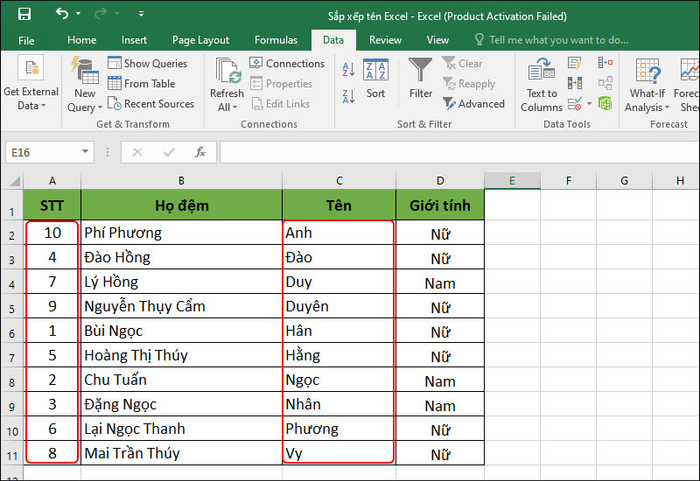Open What-If Analysis menu
This screenshot has height=481, width=700.
(647, 85)
